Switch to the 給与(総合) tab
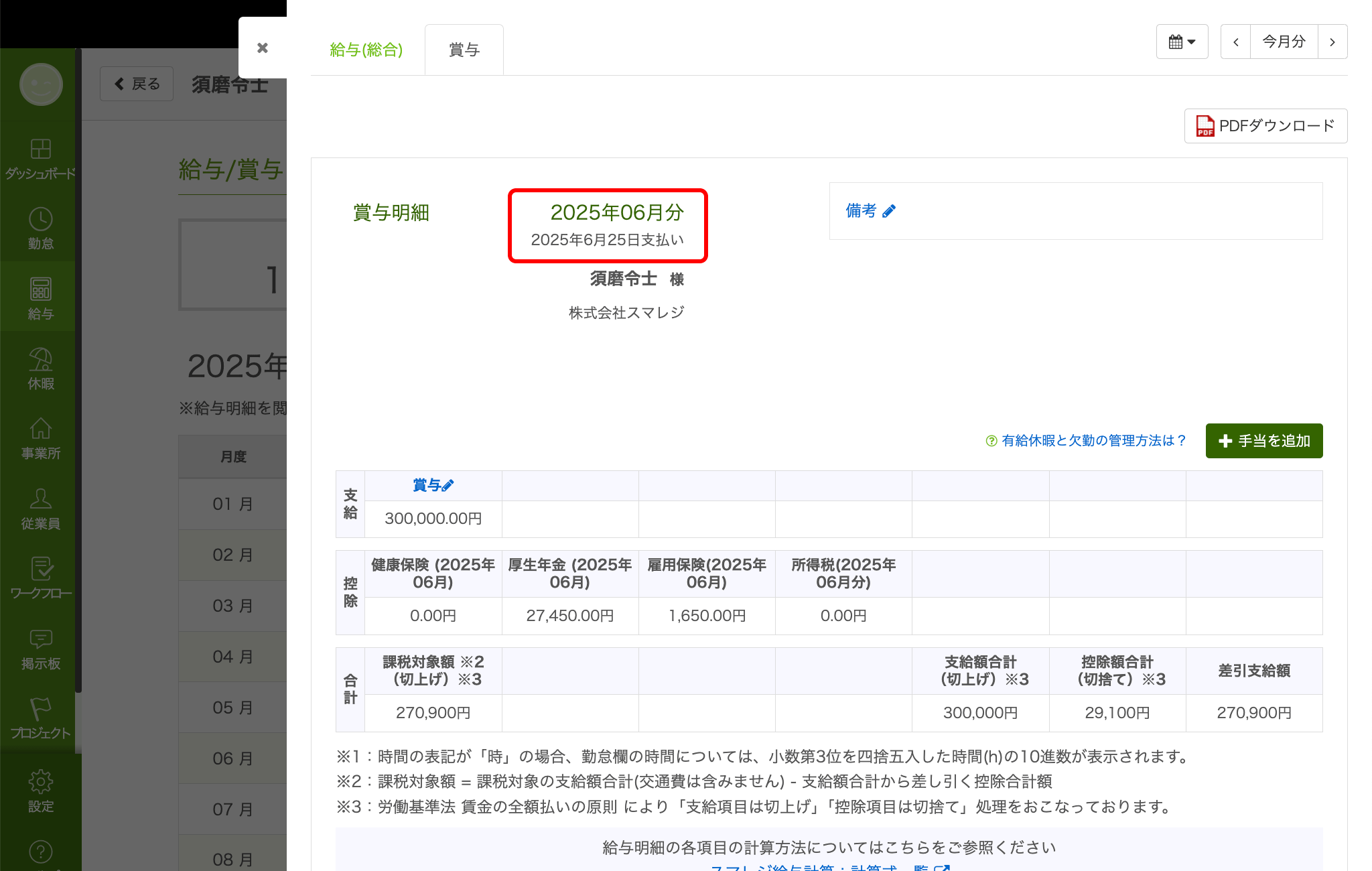Screen dimensions: 1372x871 [366, 50]
